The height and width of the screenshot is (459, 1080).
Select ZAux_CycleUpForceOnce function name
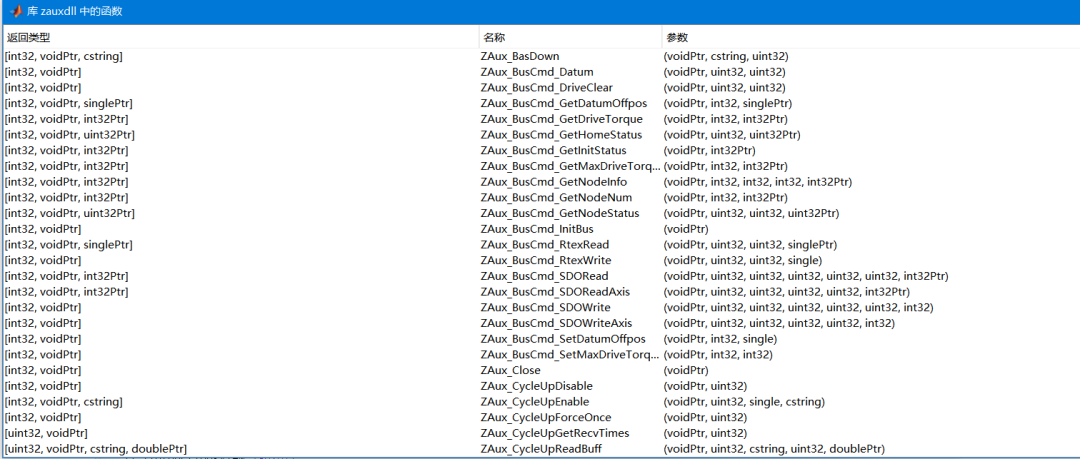[x=546, y=417]
